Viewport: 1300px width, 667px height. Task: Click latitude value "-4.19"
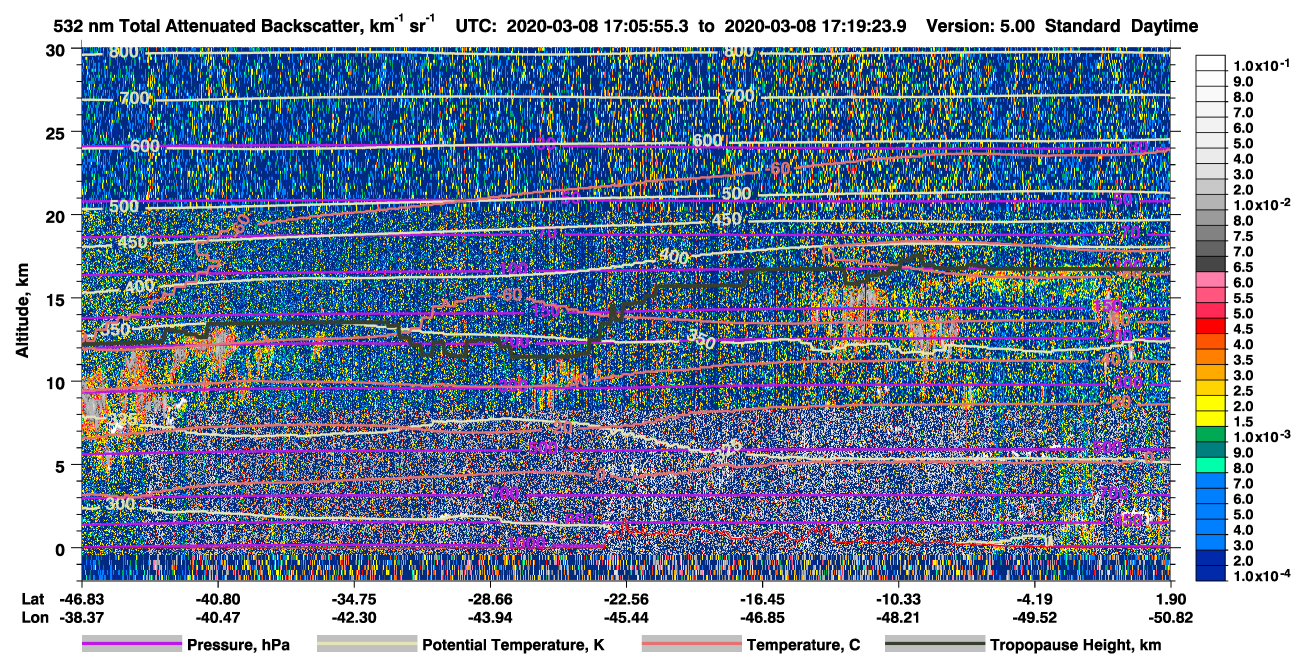click(x=1035, y=598)
